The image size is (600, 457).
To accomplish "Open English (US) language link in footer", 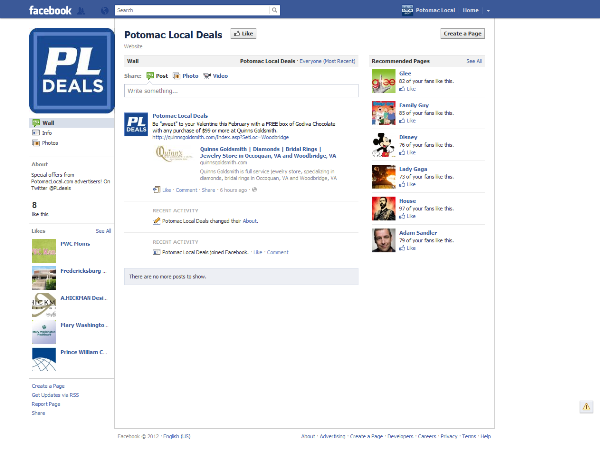I will pos(176,436).
